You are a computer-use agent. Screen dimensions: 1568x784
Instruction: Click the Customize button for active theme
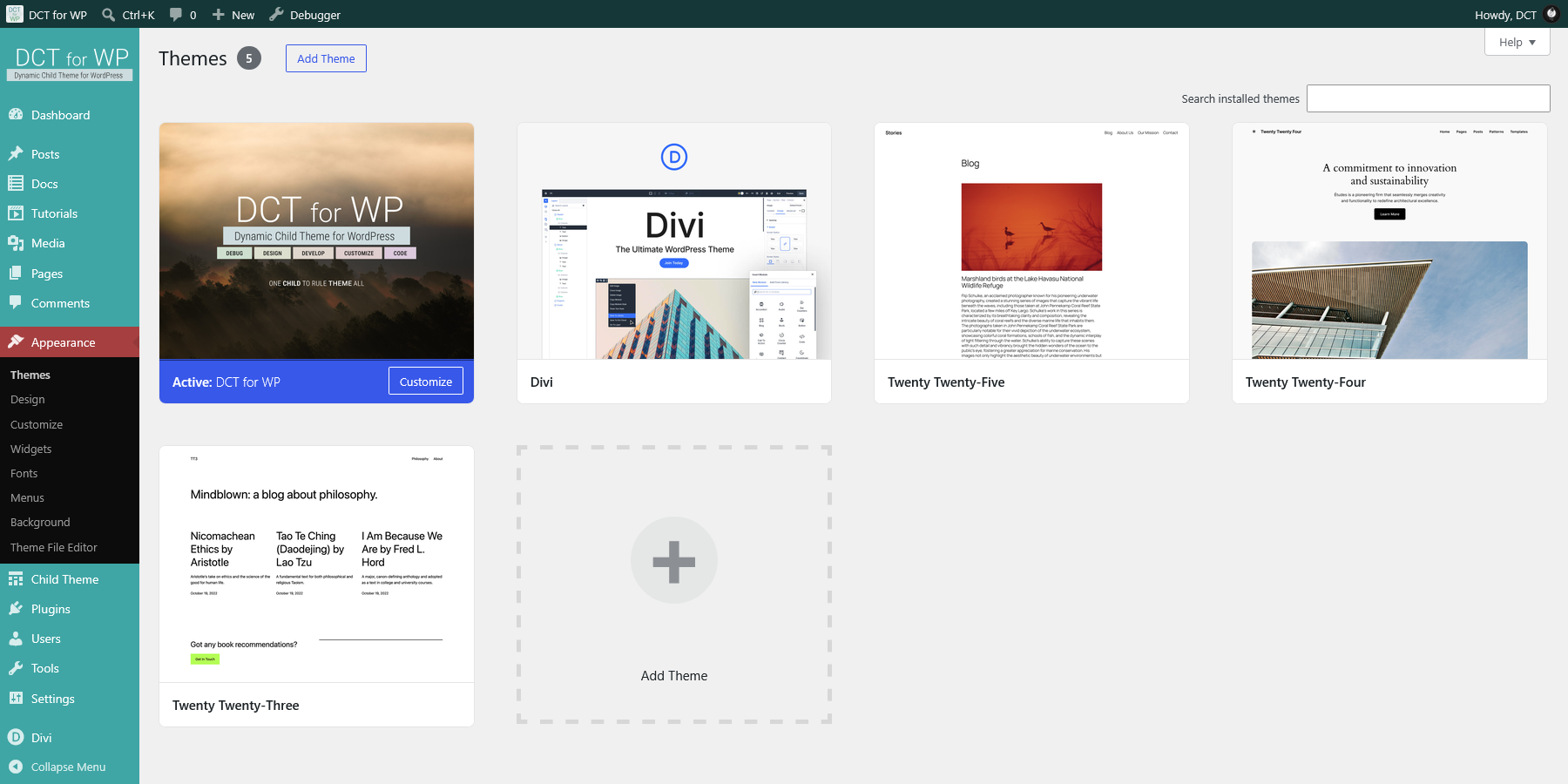click(x=426, y=382)
